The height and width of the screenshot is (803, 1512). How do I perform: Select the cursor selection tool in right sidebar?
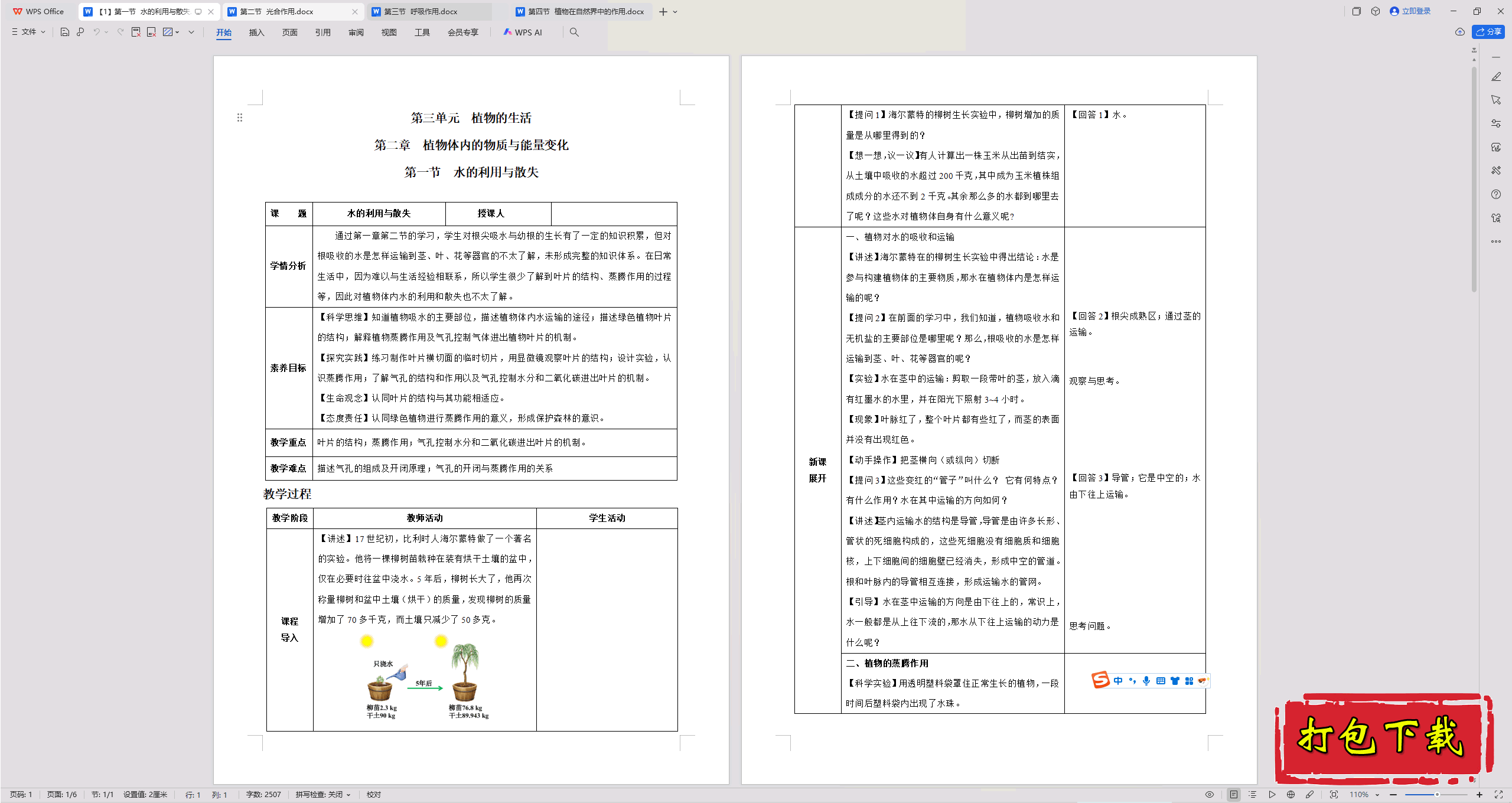pos(1496,100)
